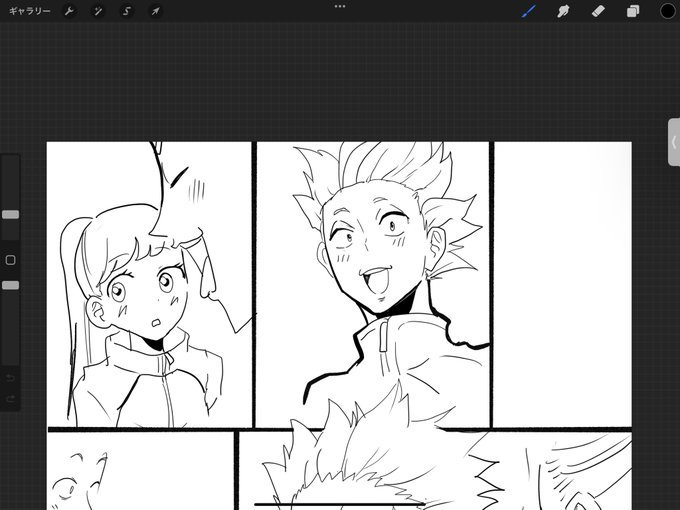Tap the home indicator bar at bottom

click(340, 504)
